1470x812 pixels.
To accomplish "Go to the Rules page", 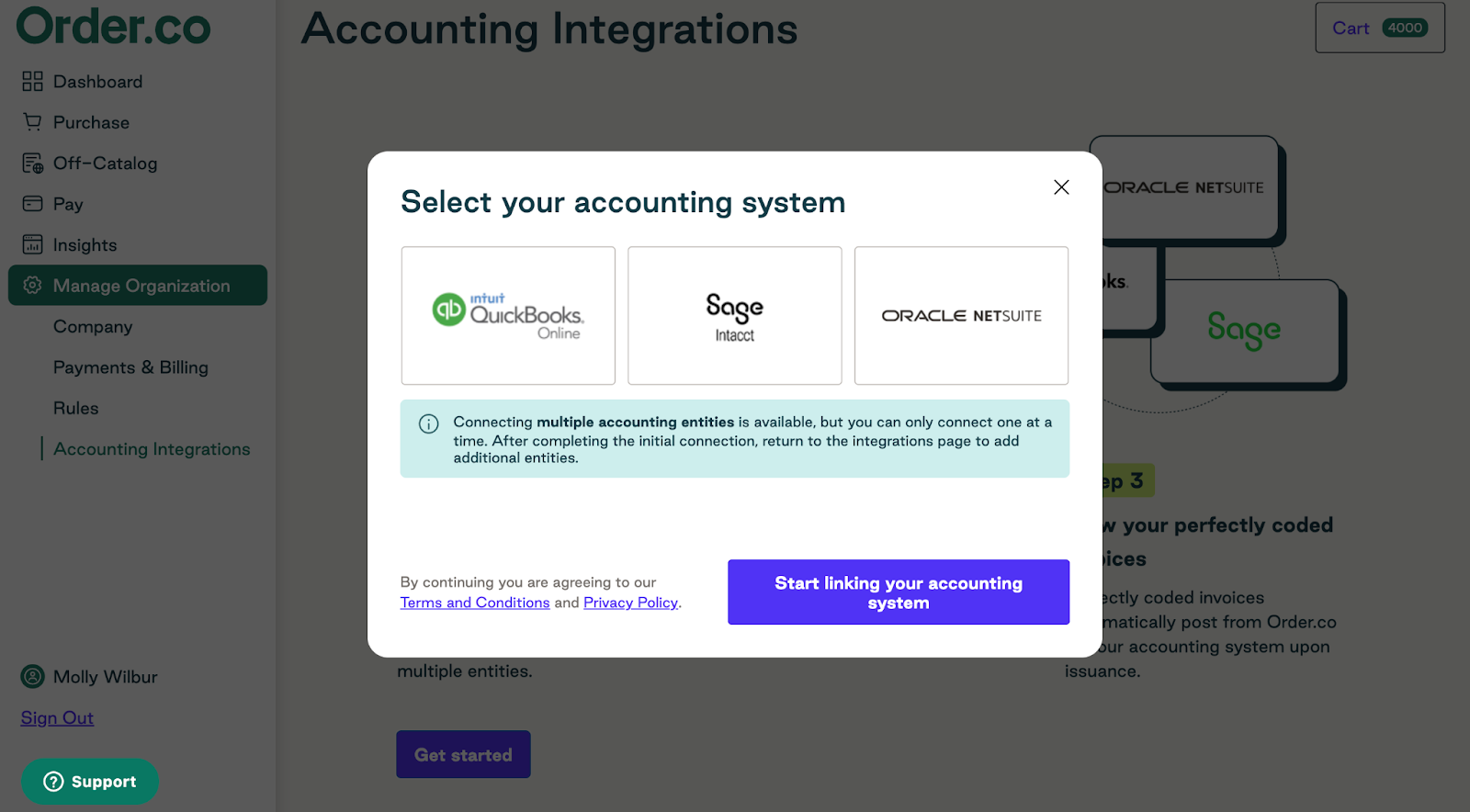I will coord(75,408).
